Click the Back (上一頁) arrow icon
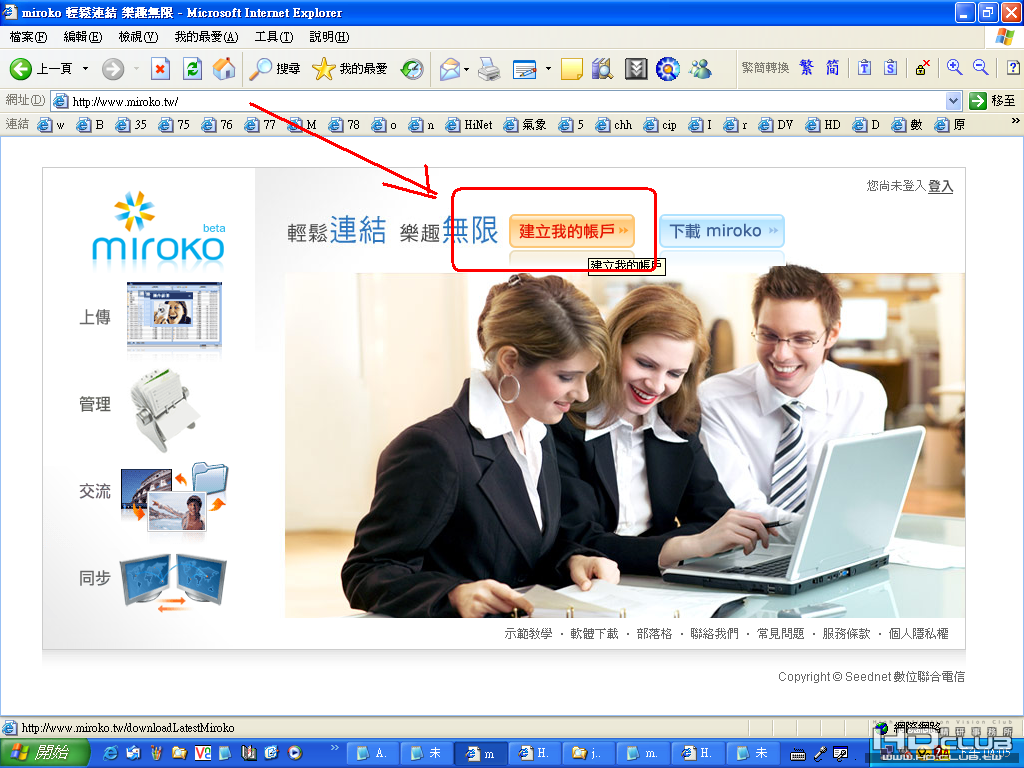This screenshot has width=1024, height=768. 21,69
